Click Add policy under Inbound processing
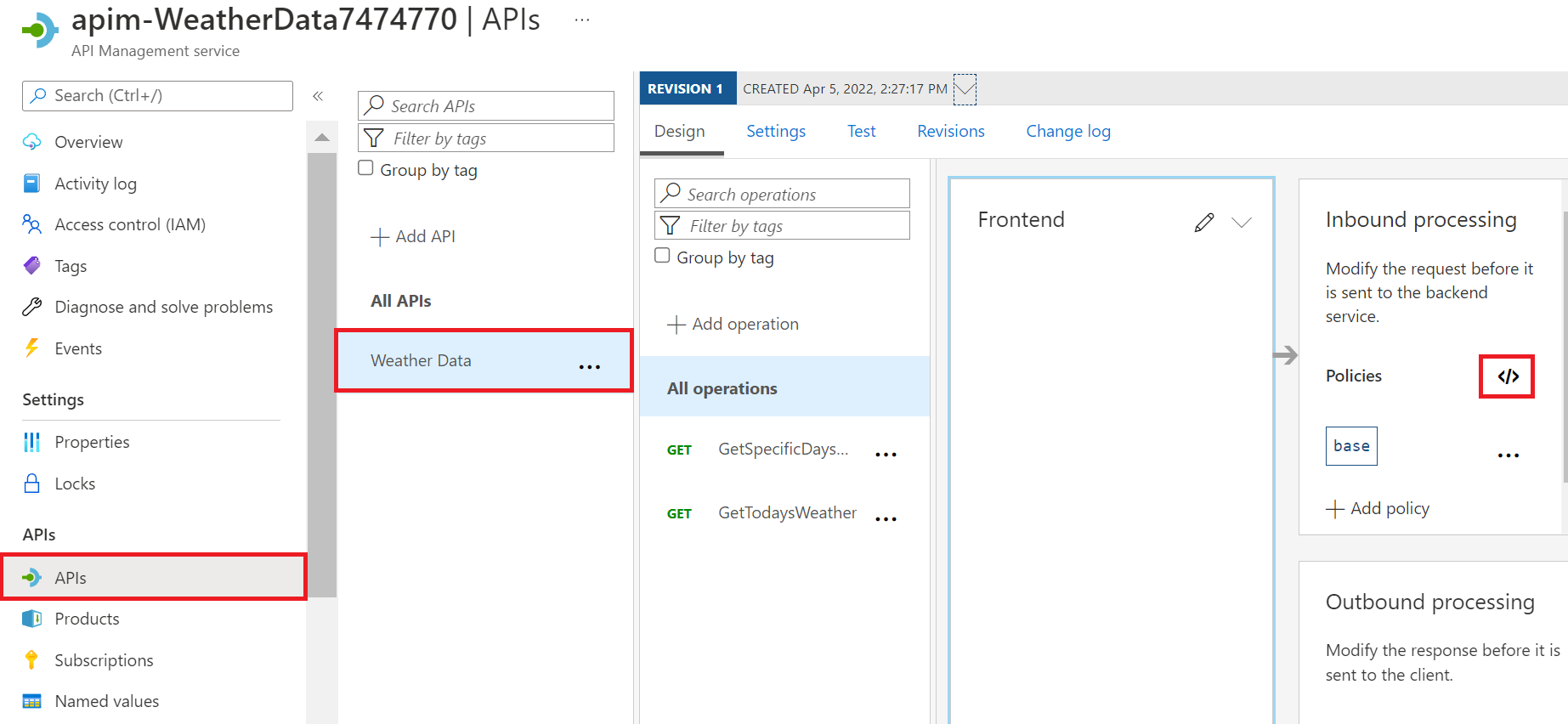This screenshot has width=1568, height=724. [x=1378, y=509]
